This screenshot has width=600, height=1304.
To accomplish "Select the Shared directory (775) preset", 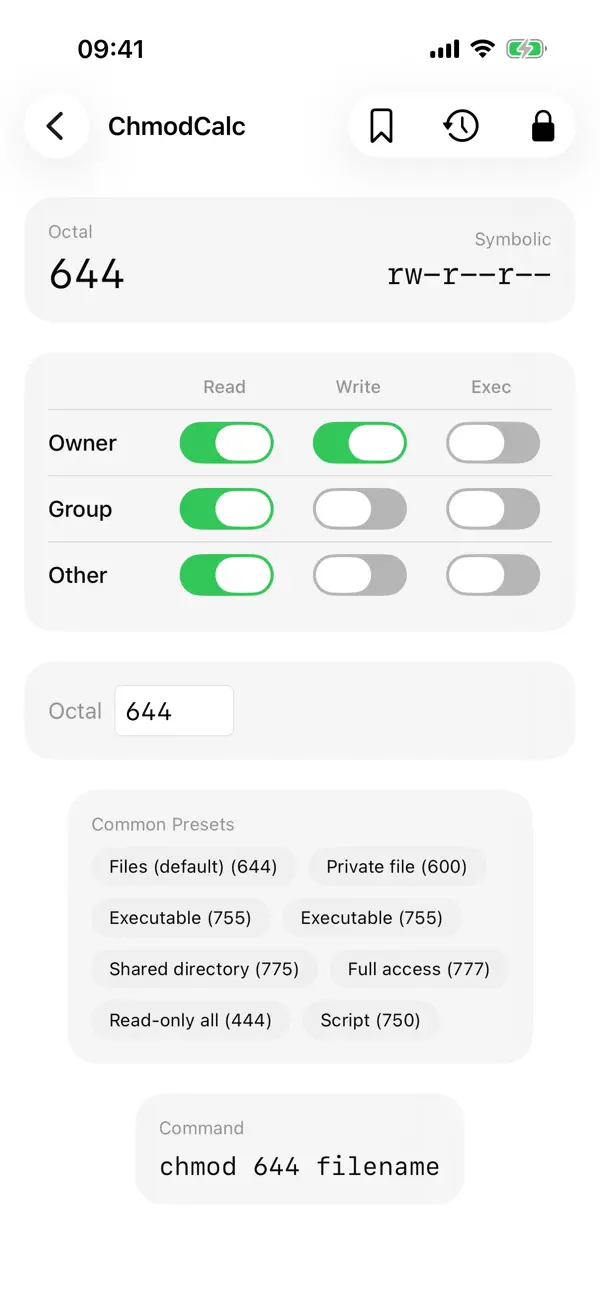I will (204, 969).
